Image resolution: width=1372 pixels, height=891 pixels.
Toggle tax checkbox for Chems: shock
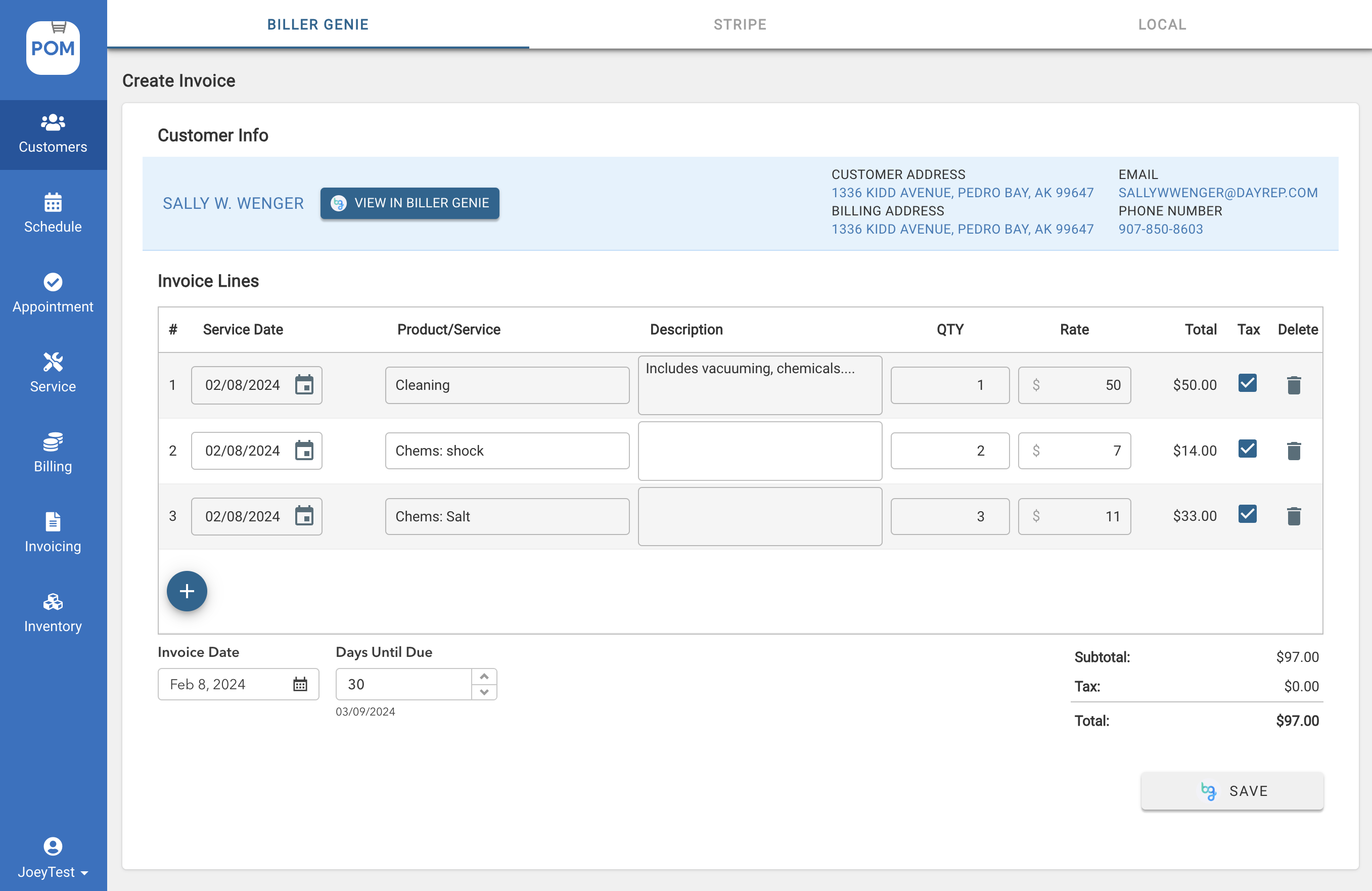tap(1247, 449)
